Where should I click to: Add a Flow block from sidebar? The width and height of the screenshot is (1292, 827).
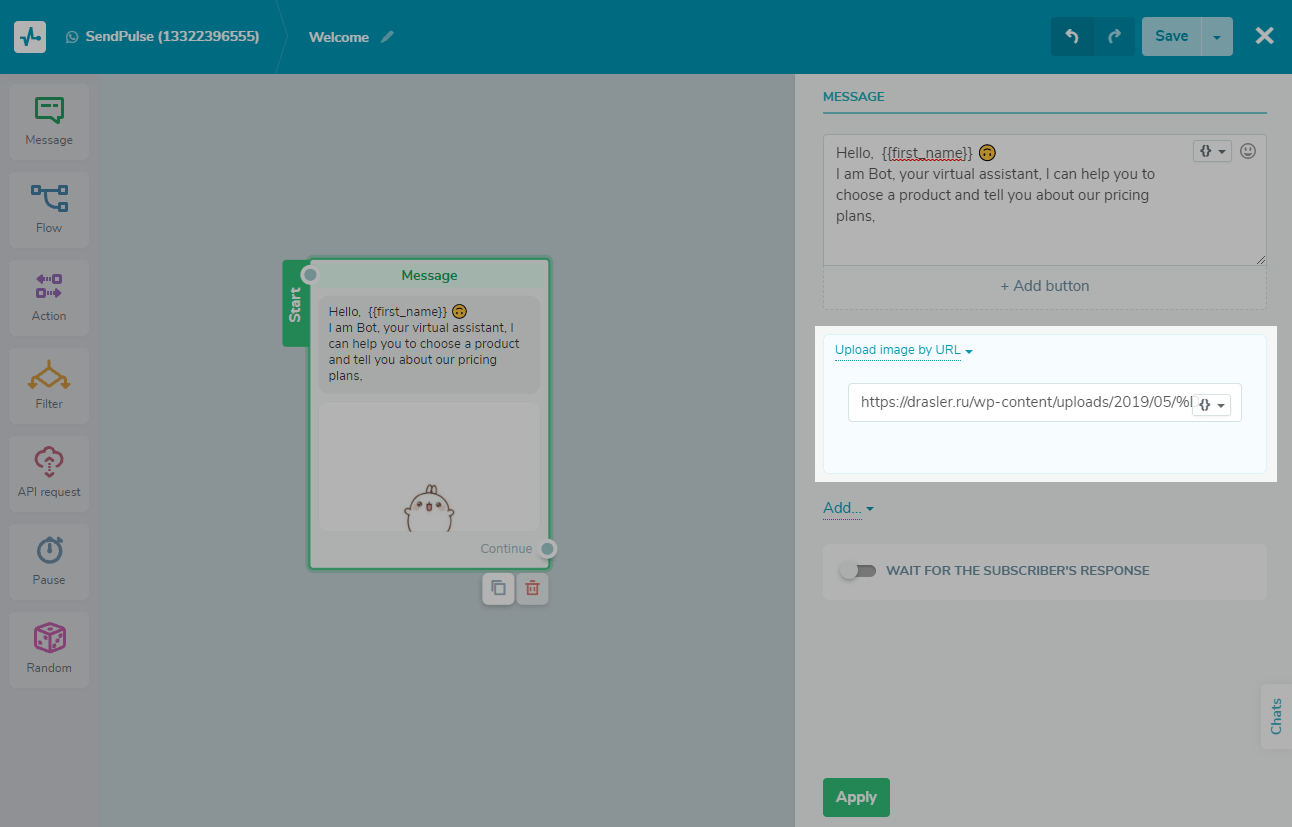click(49, 209)
